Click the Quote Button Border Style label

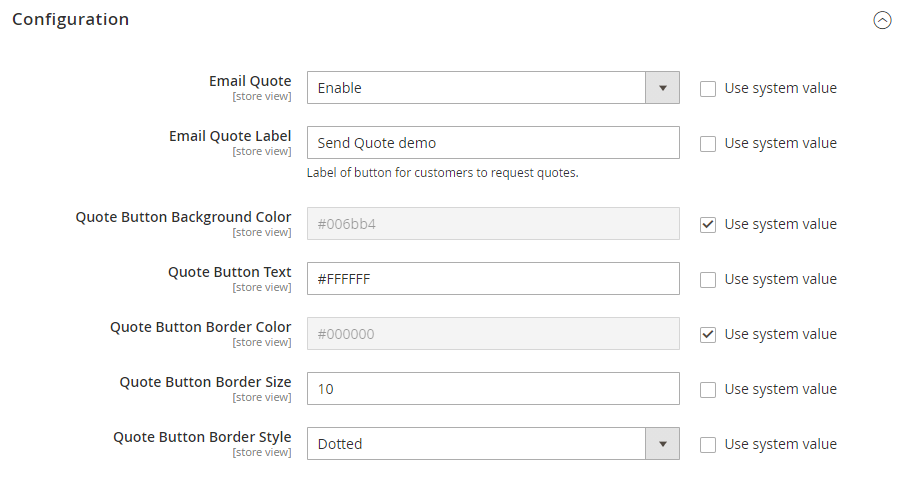point(202,437)
